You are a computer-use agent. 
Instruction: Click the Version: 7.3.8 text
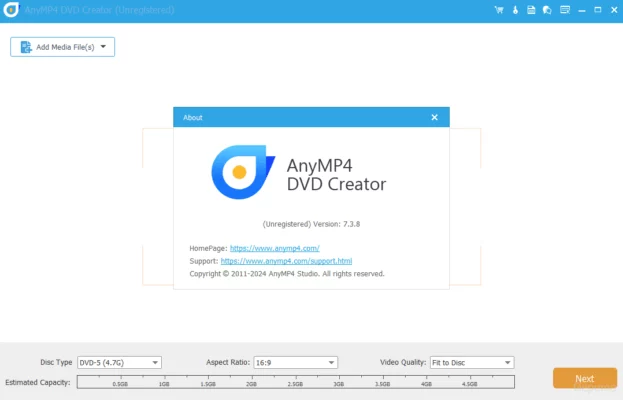click(x=336, y=224)
